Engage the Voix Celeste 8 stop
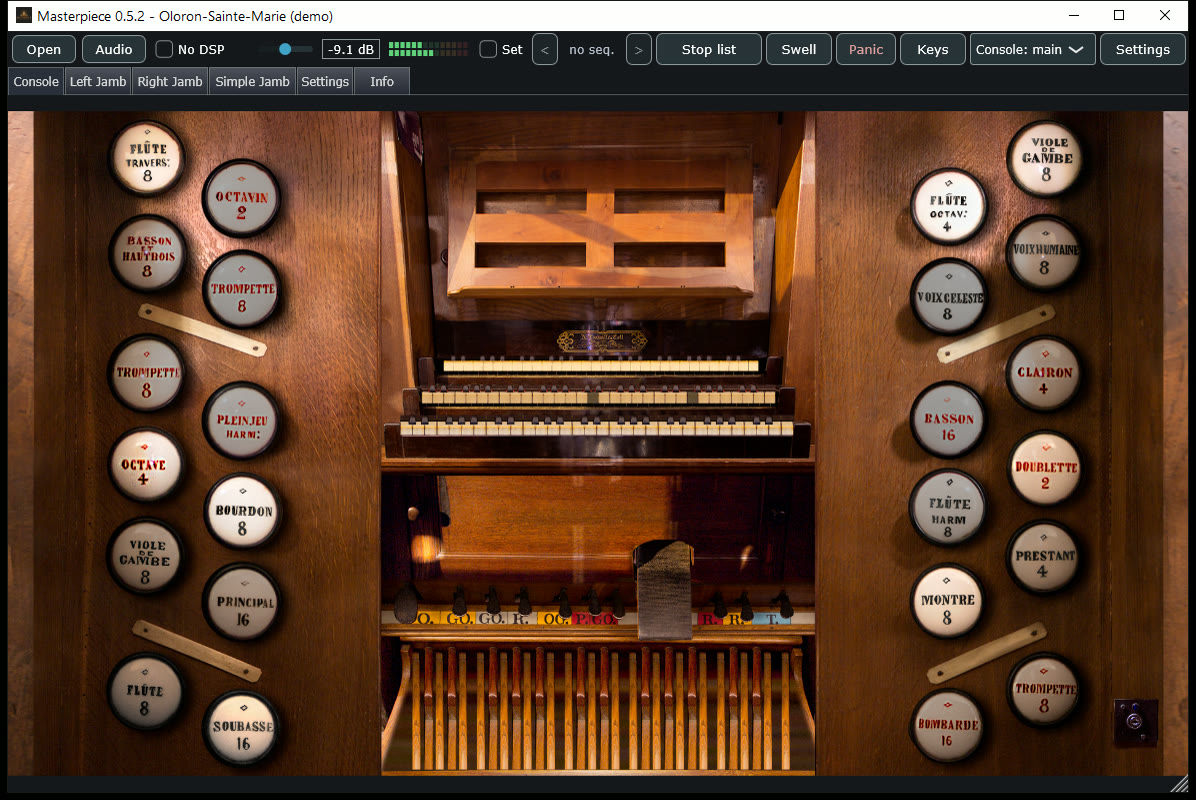This screenshot has height=800, width=1196. (x=948, y=298)
